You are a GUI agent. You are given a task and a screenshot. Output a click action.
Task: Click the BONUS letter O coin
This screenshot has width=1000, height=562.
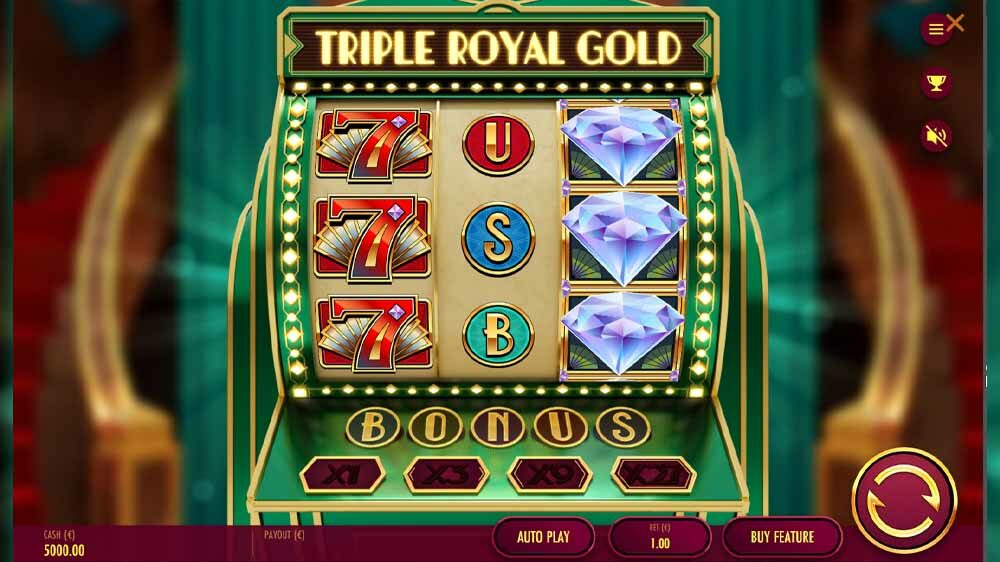click(x=436, y=427)
